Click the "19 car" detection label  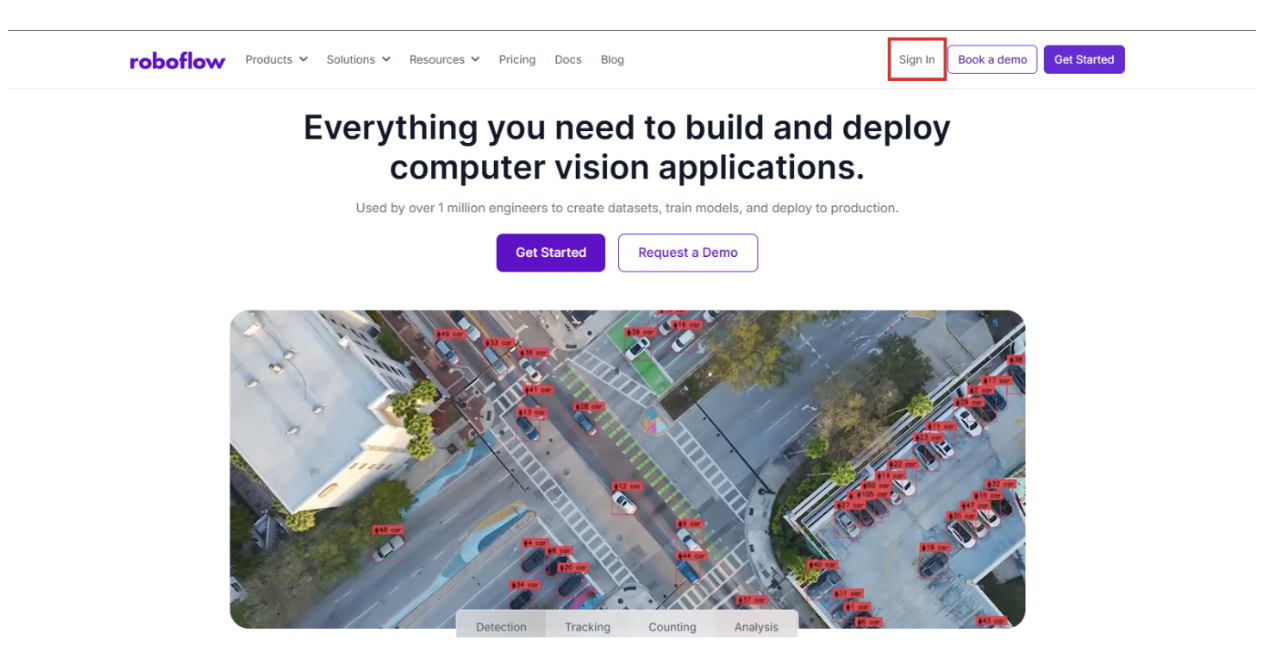click(x=935, y=548)
